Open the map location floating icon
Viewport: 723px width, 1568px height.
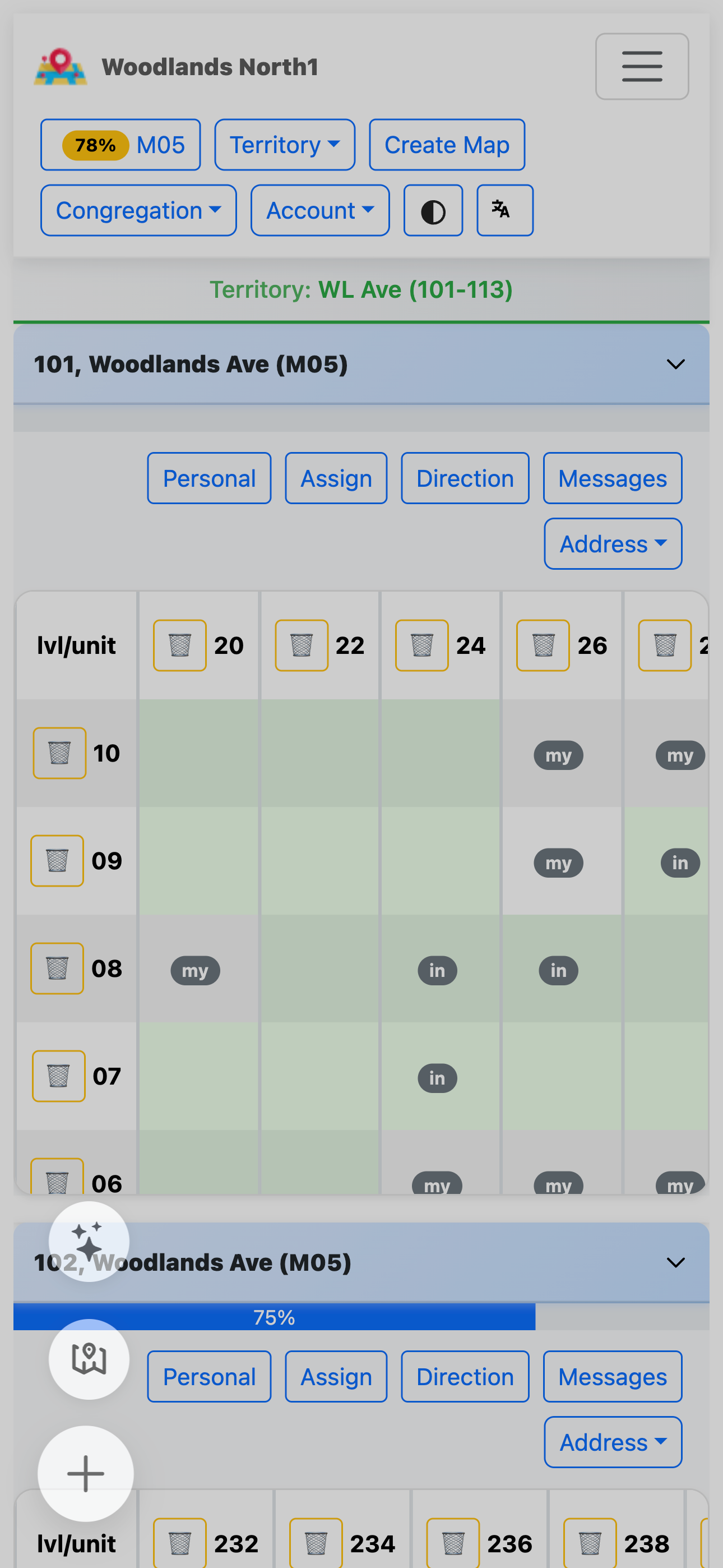[x=87, y=1361]
